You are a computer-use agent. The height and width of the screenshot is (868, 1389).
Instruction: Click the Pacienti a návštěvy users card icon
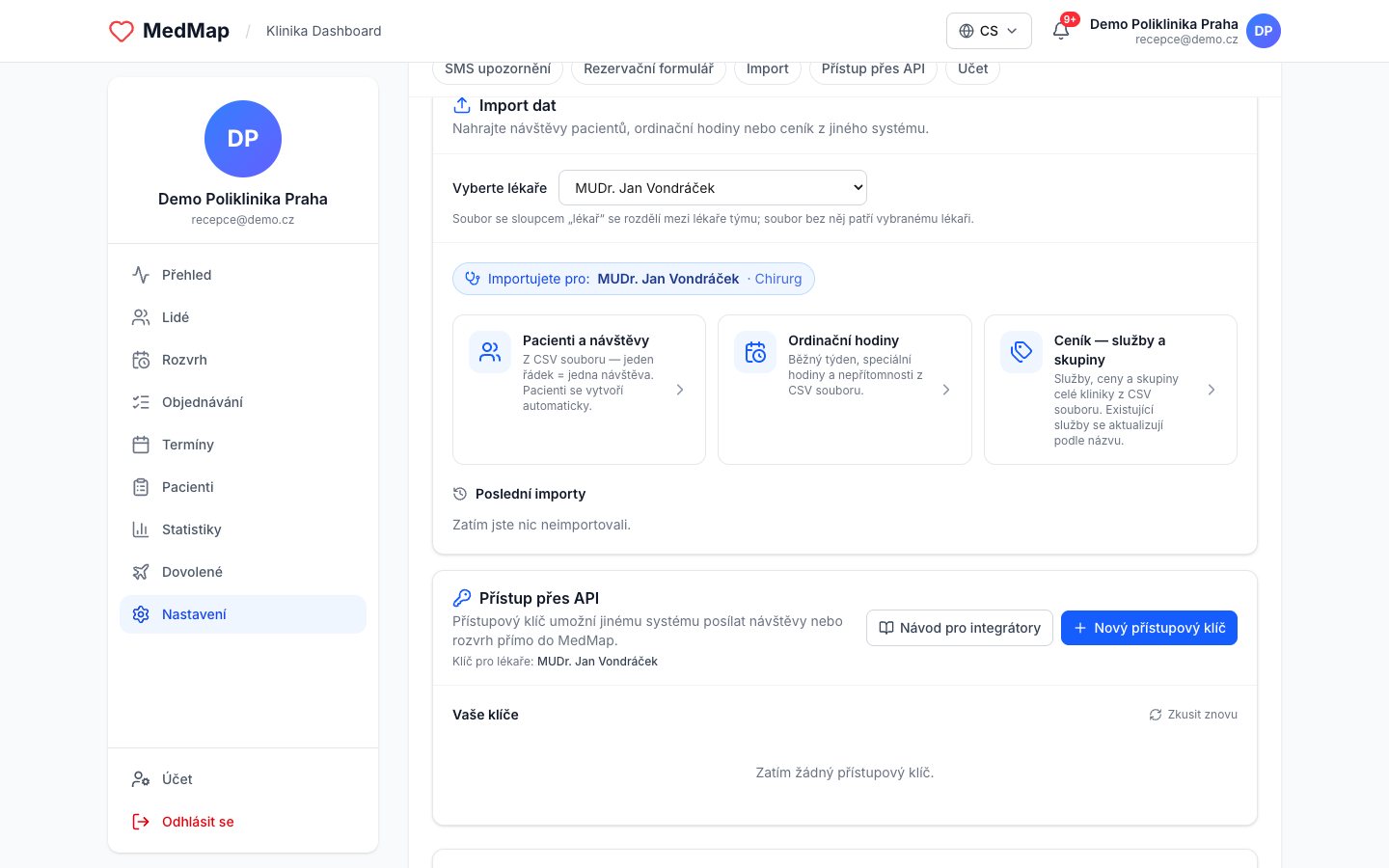click(490, 352)
